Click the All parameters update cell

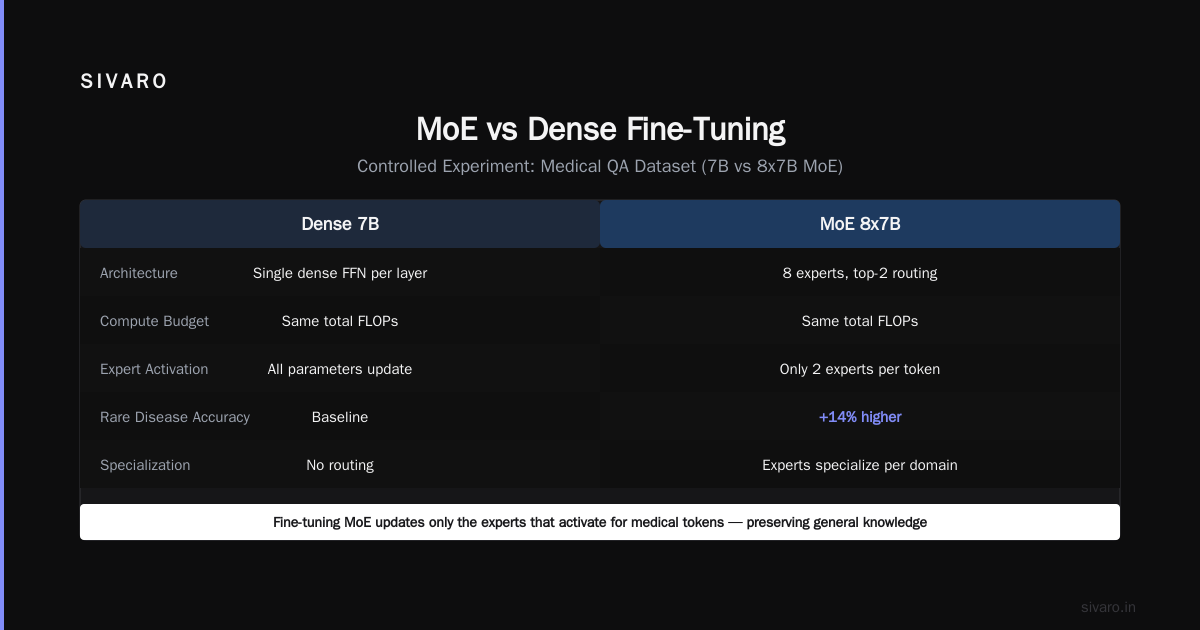[340, 369]
